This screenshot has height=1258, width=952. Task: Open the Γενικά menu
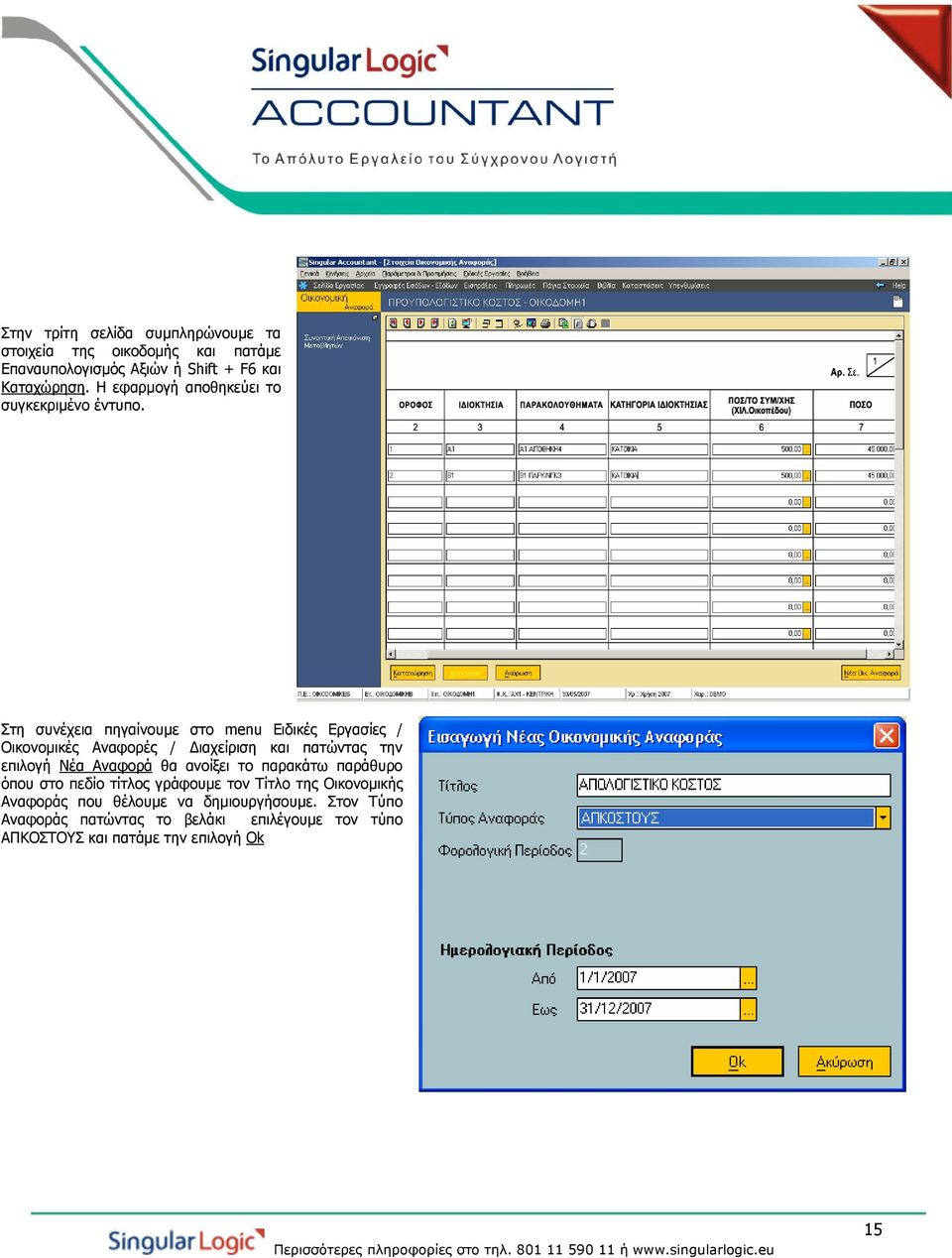(310, 274)
